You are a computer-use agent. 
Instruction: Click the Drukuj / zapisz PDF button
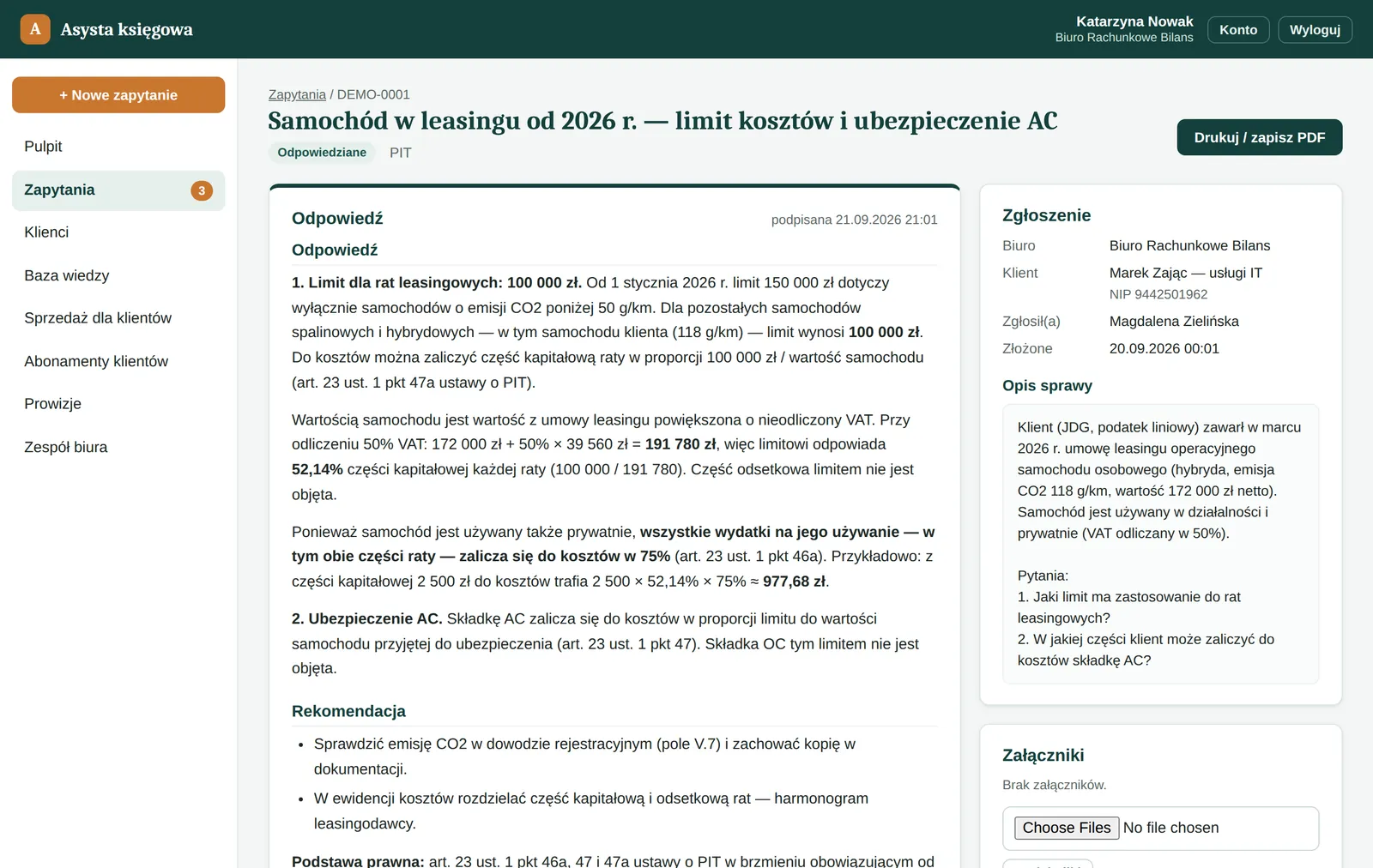[x=1260, y=137]
